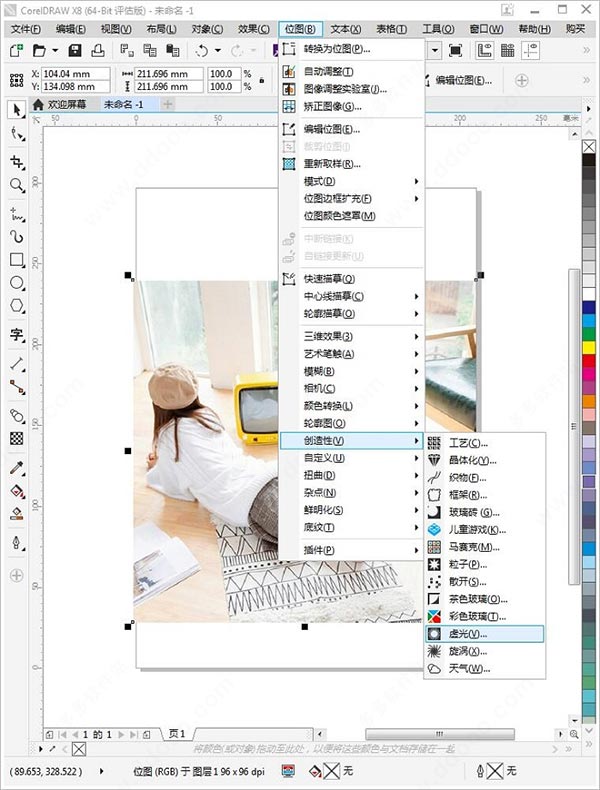Screen dimensions: 600x790
Task: Open the dropdown arrow beside Open folder
Action: click(55, 50)
